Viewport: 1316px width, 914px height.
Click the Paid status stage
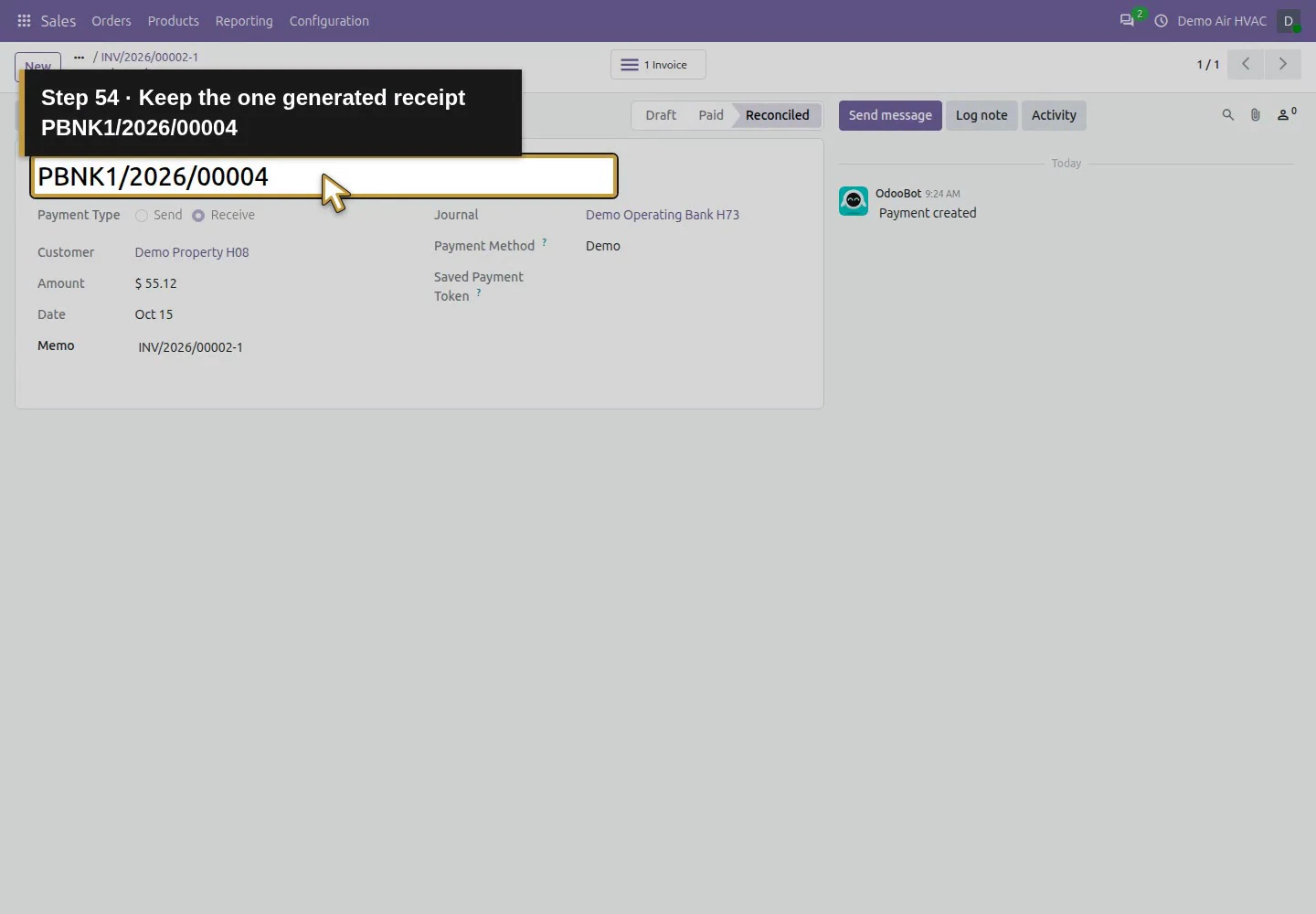711,115
